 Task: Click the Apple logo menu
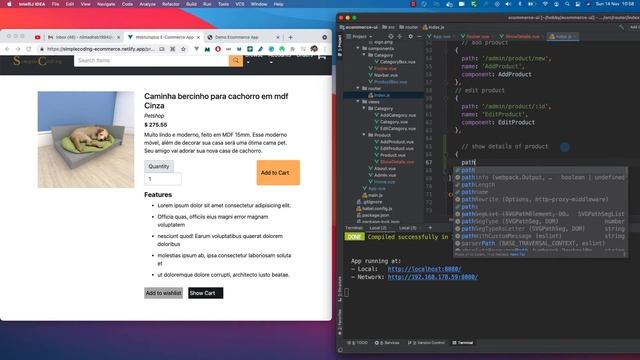[x=9, y=4]
